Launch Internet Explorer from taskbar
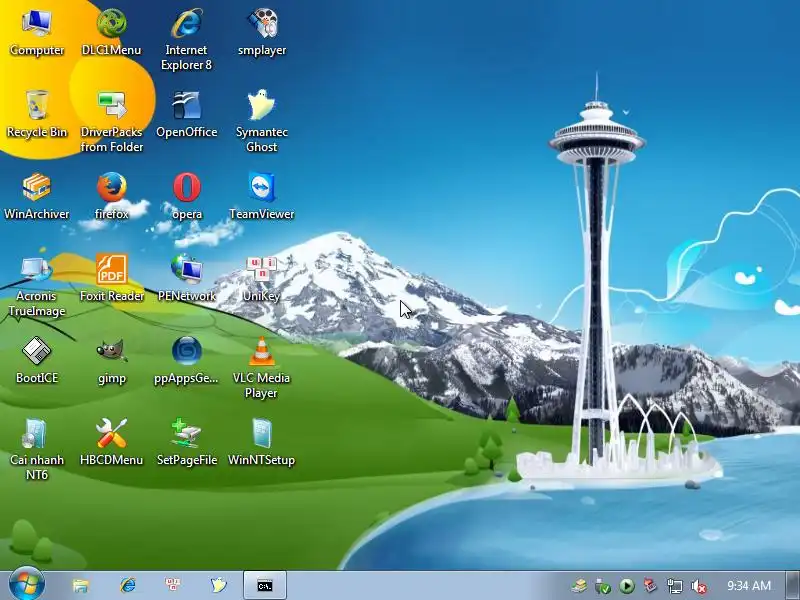Viewport: 800px width, 600px height. point(128,585)
